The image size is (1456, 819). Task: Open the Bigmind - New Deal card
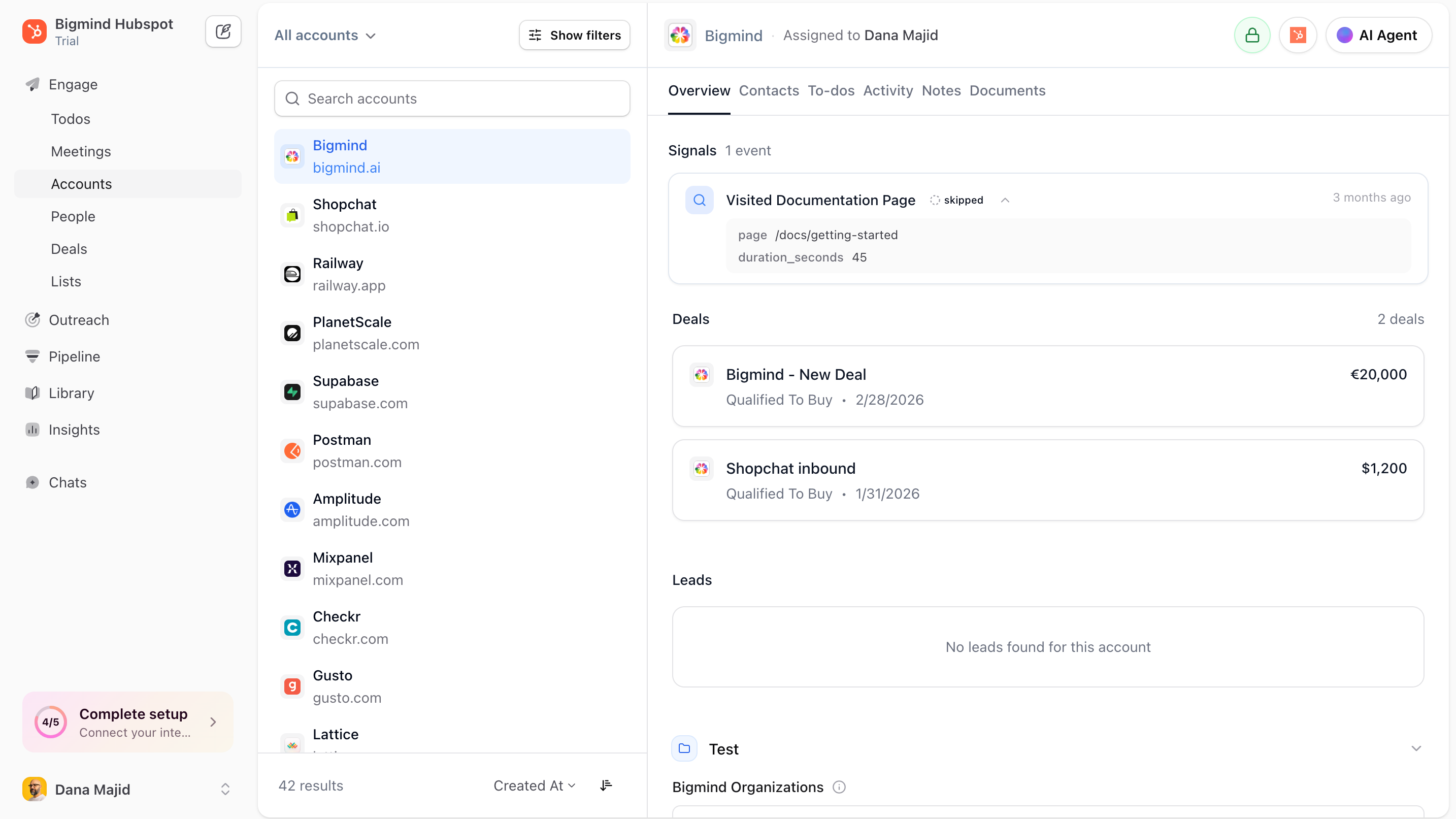(x=1048, y=386)
